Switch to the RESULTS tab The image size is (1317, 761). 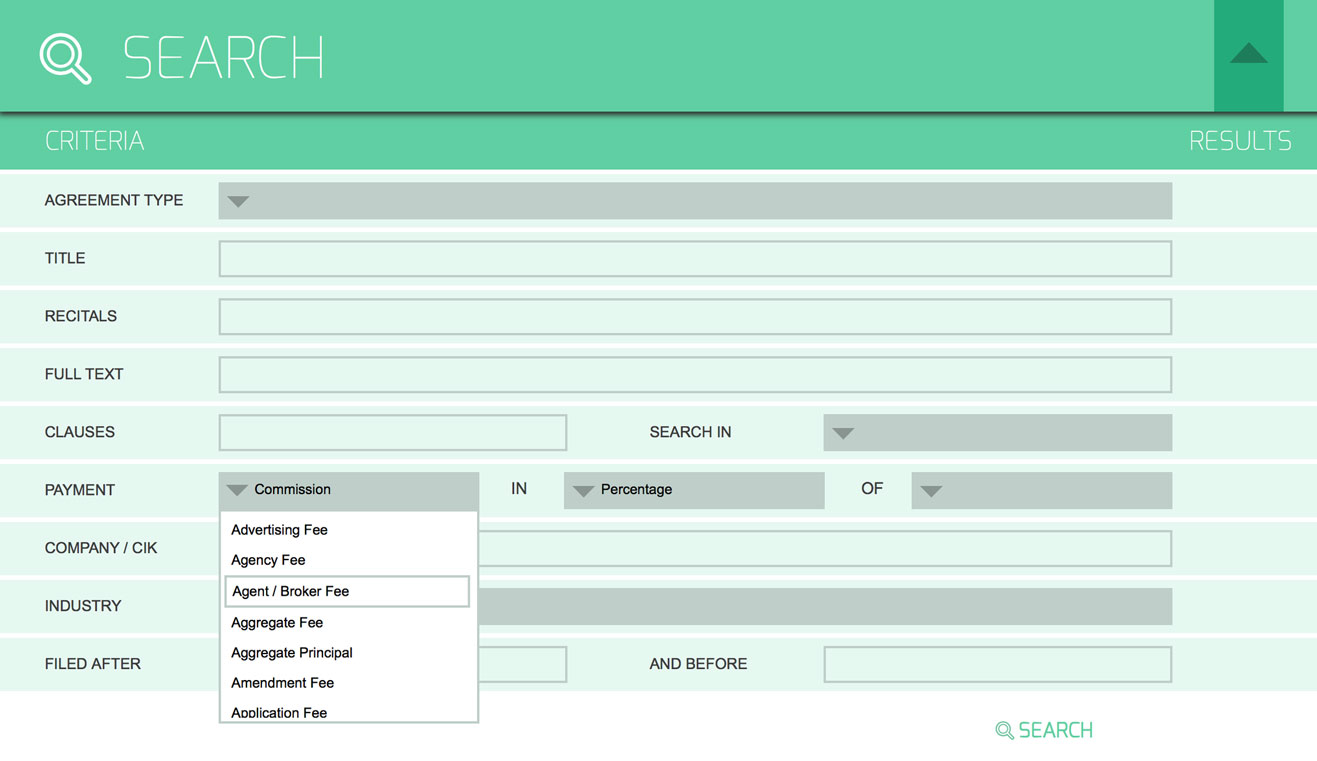1239,141
